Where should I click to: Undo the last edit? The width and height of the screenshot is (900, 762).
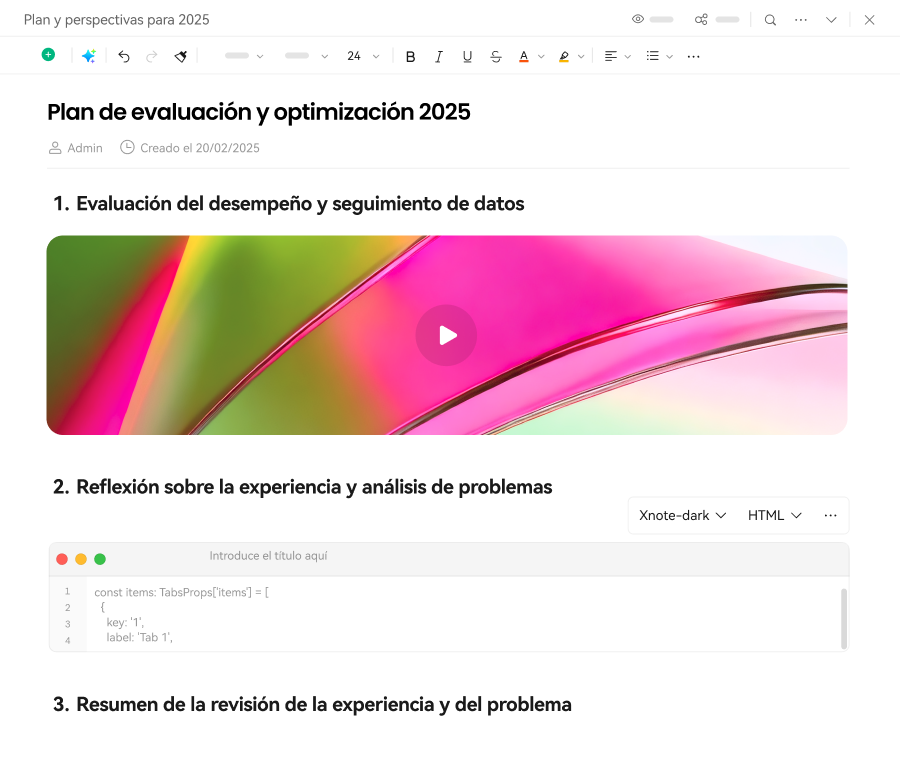pos(124,56)
